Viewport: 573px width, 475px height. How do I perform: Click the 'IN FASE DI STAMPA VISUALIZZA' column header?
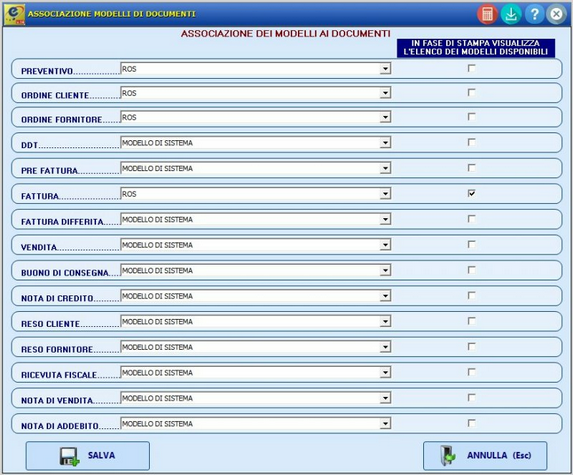[476, 48]
